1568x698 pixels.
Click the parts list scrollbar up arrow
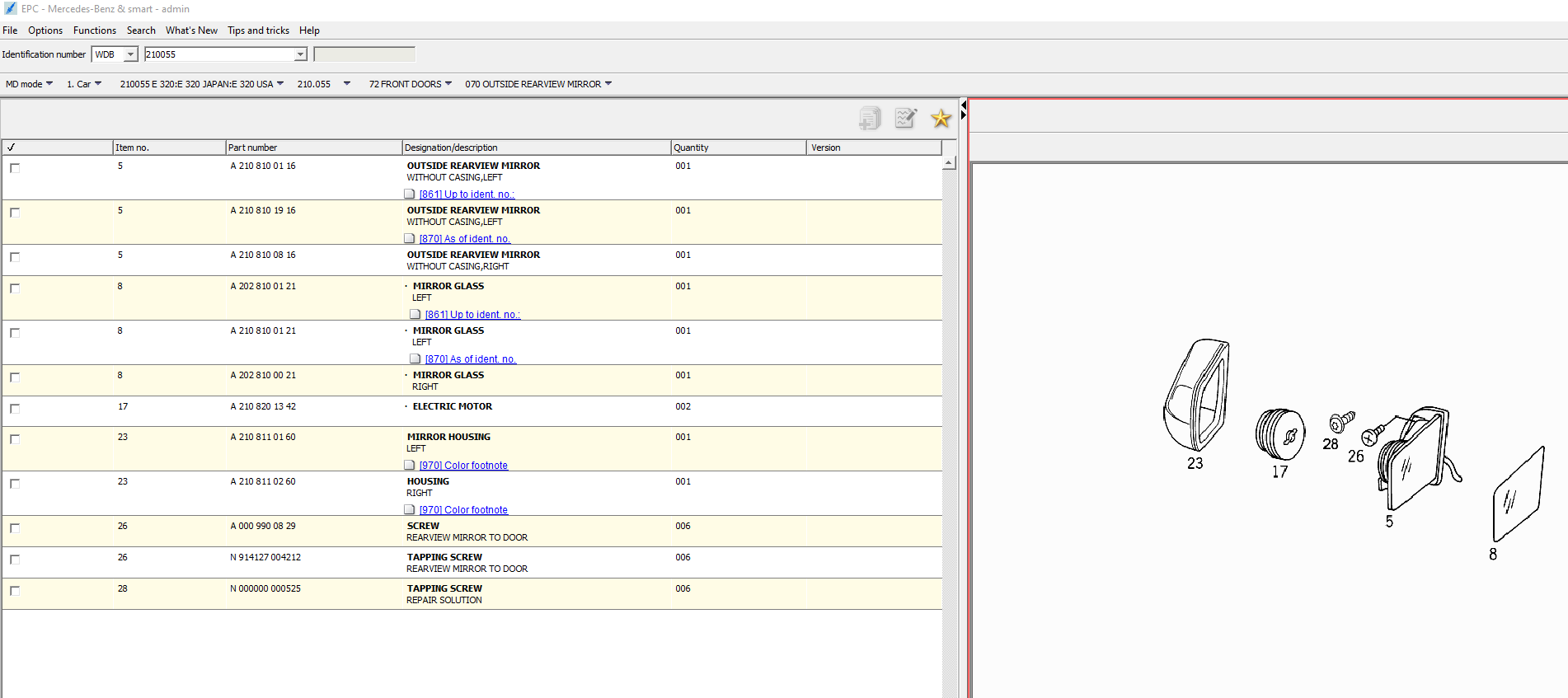(x=949, y=163)
